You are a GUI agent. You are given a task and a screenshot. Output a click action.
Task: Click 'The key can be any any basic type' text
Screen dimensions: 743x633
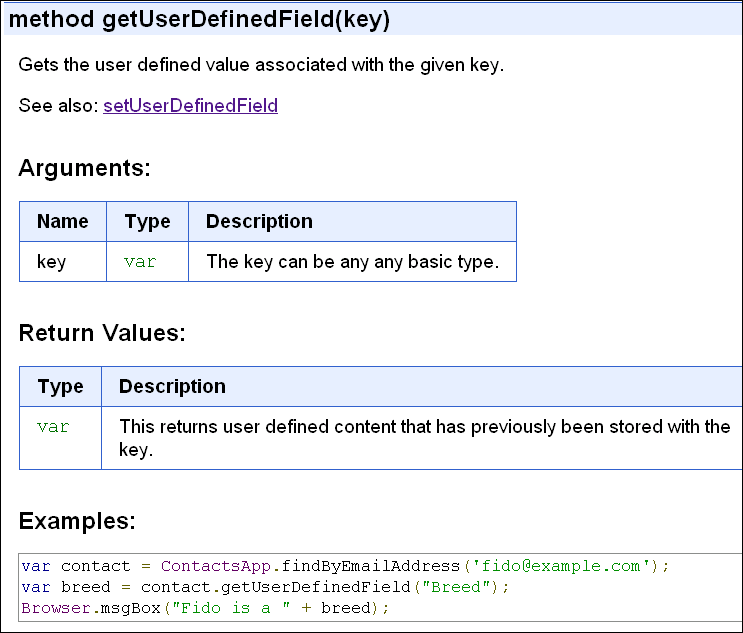[353, 262]
